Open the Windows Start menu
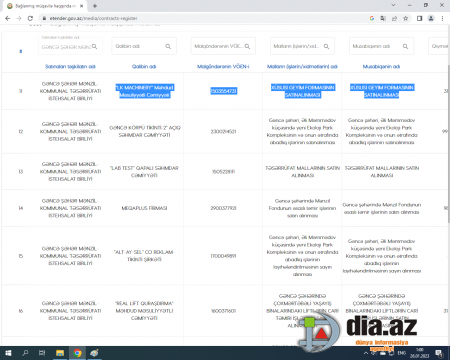The height and width of the screenshot is (360, 450). [x=8, y=353]
